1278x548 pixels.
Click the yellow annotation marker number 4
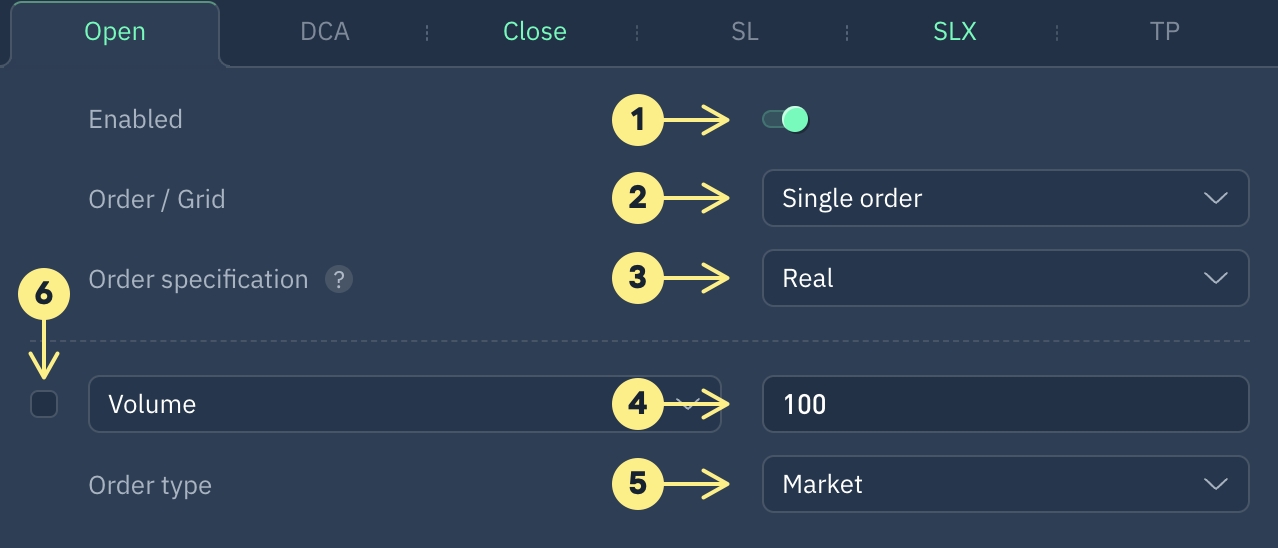(x=637, y=404)
